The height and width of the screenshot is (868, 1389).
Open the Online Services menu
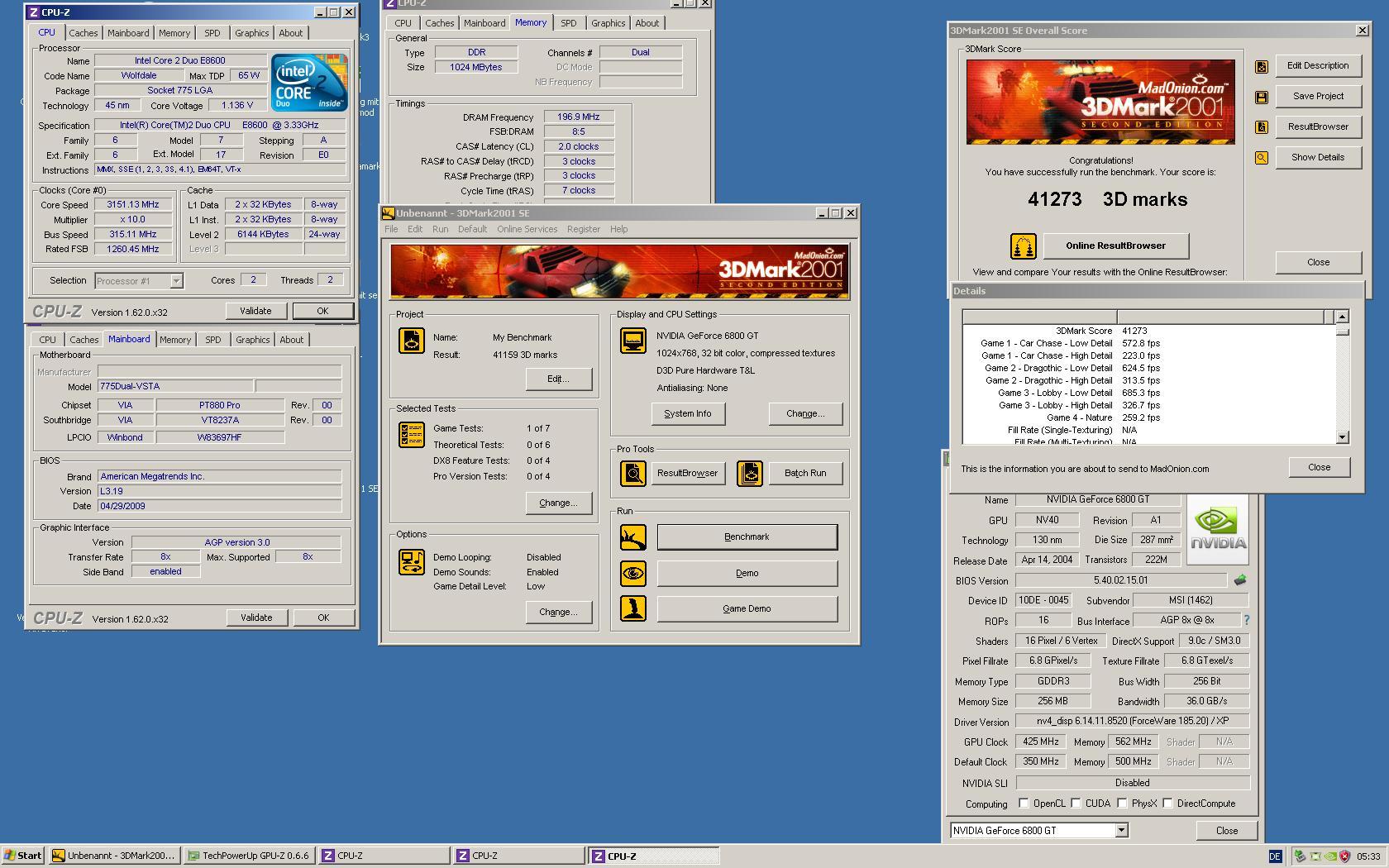(x=527, y=229)
